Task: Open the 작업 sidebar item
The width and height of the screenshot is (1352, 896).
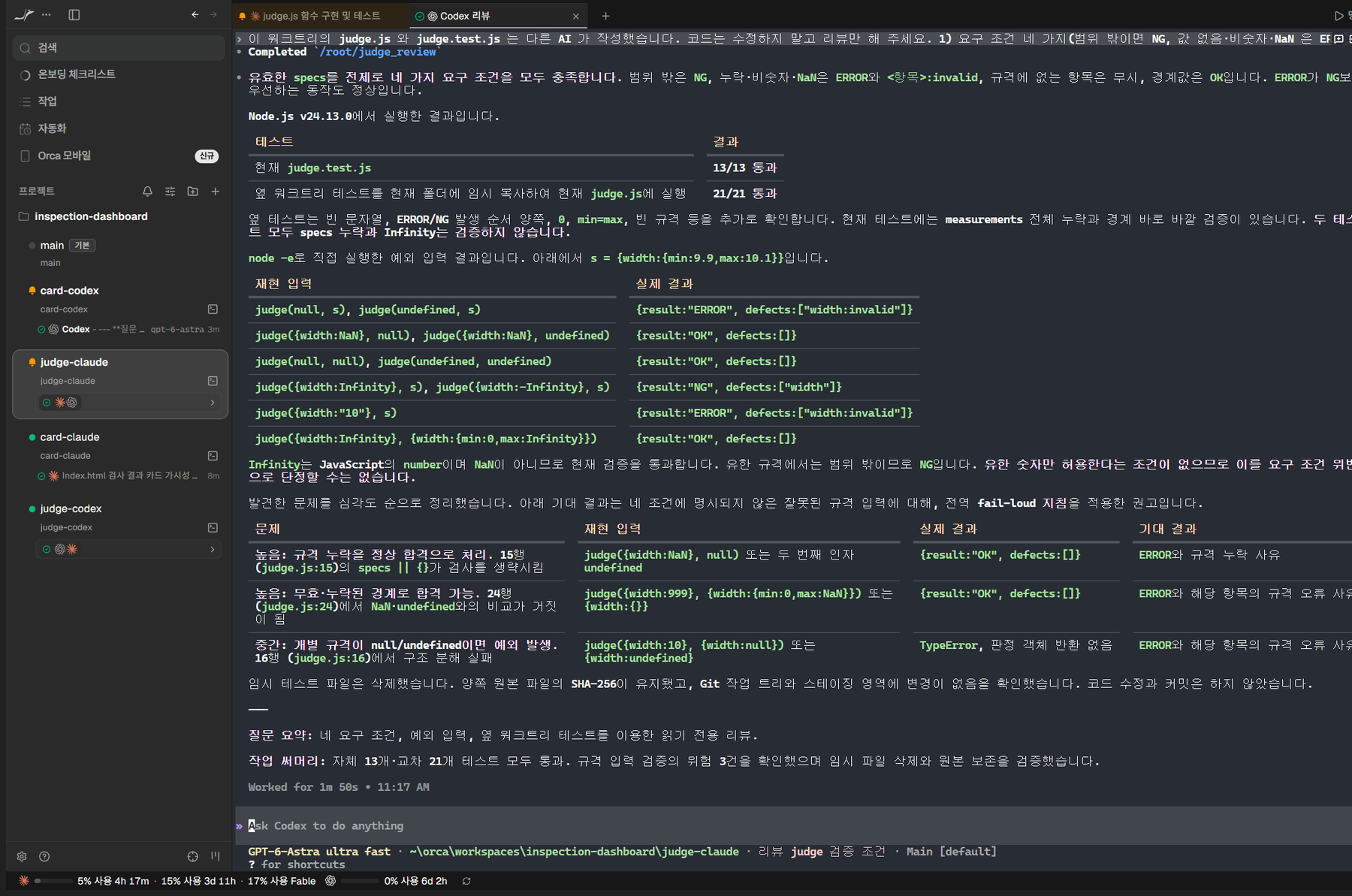Action: click(x=119, y=101)
